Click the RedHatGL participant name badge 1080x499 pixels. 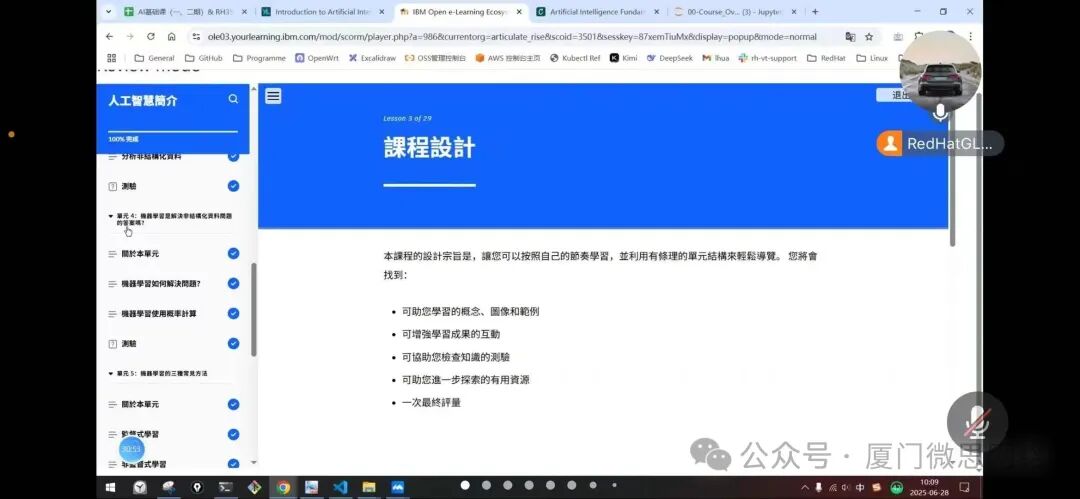pos(939,143)
